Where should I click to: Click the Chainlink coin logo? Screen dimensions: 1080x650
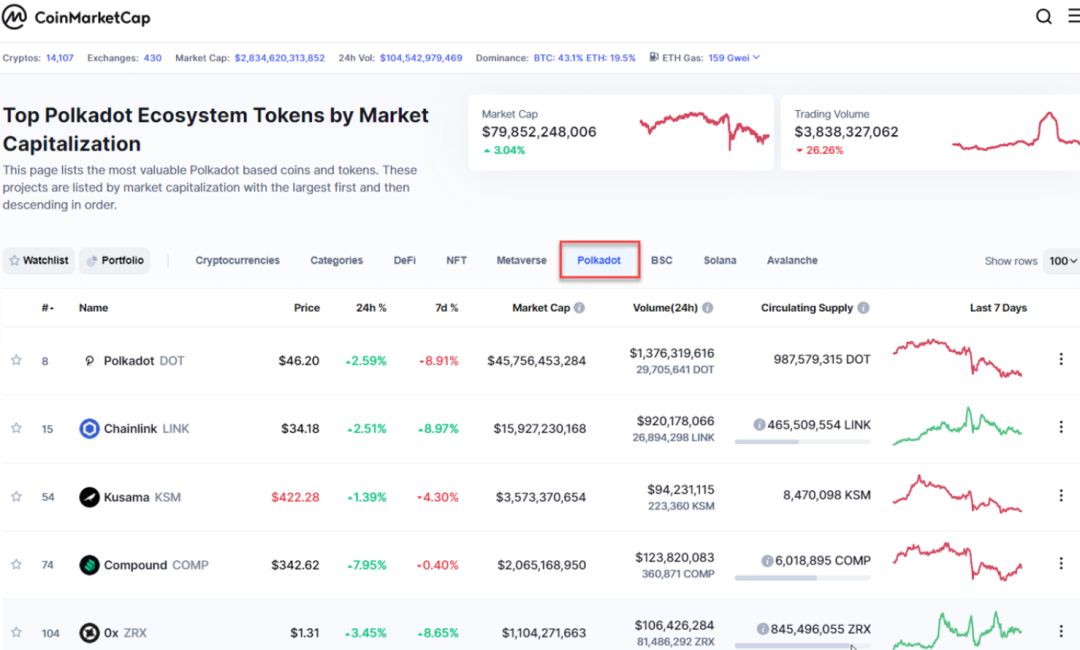(x=89, y=428)
